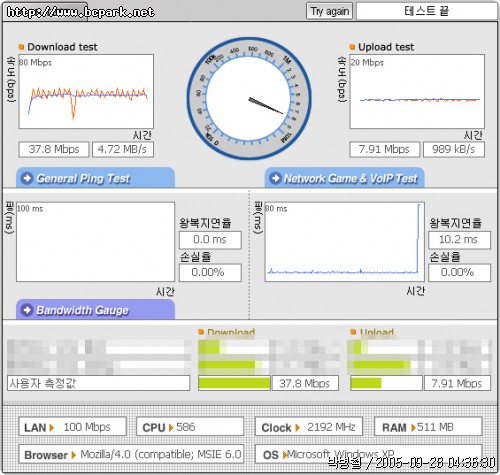500x475 pixels.
Task: Click the green download progress bar at 37.8 Mbps
Action: [x=234, y=383]
